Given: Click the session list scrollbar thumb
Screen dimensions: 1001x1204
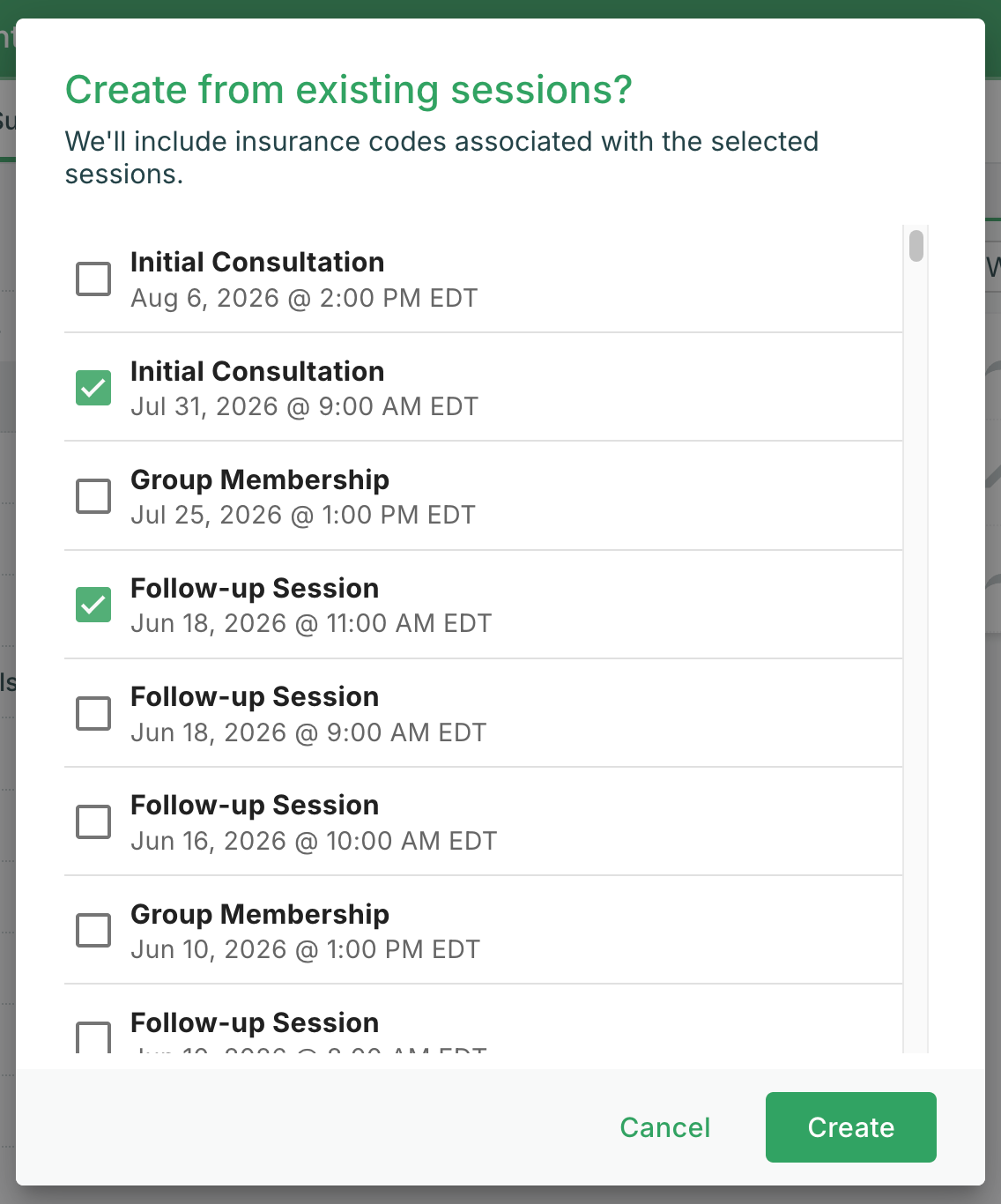Looking at the screenshot, I should pos(916,246).
